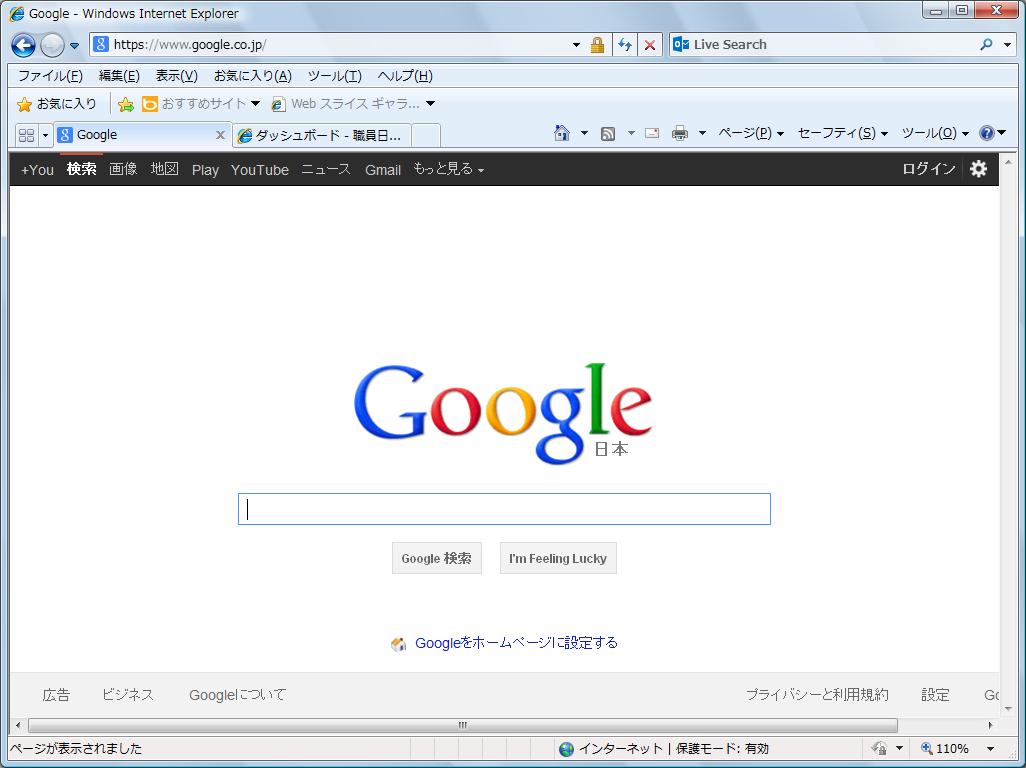
Task: Click Add to Favorites Bar star icon
Action: [126, 104]
